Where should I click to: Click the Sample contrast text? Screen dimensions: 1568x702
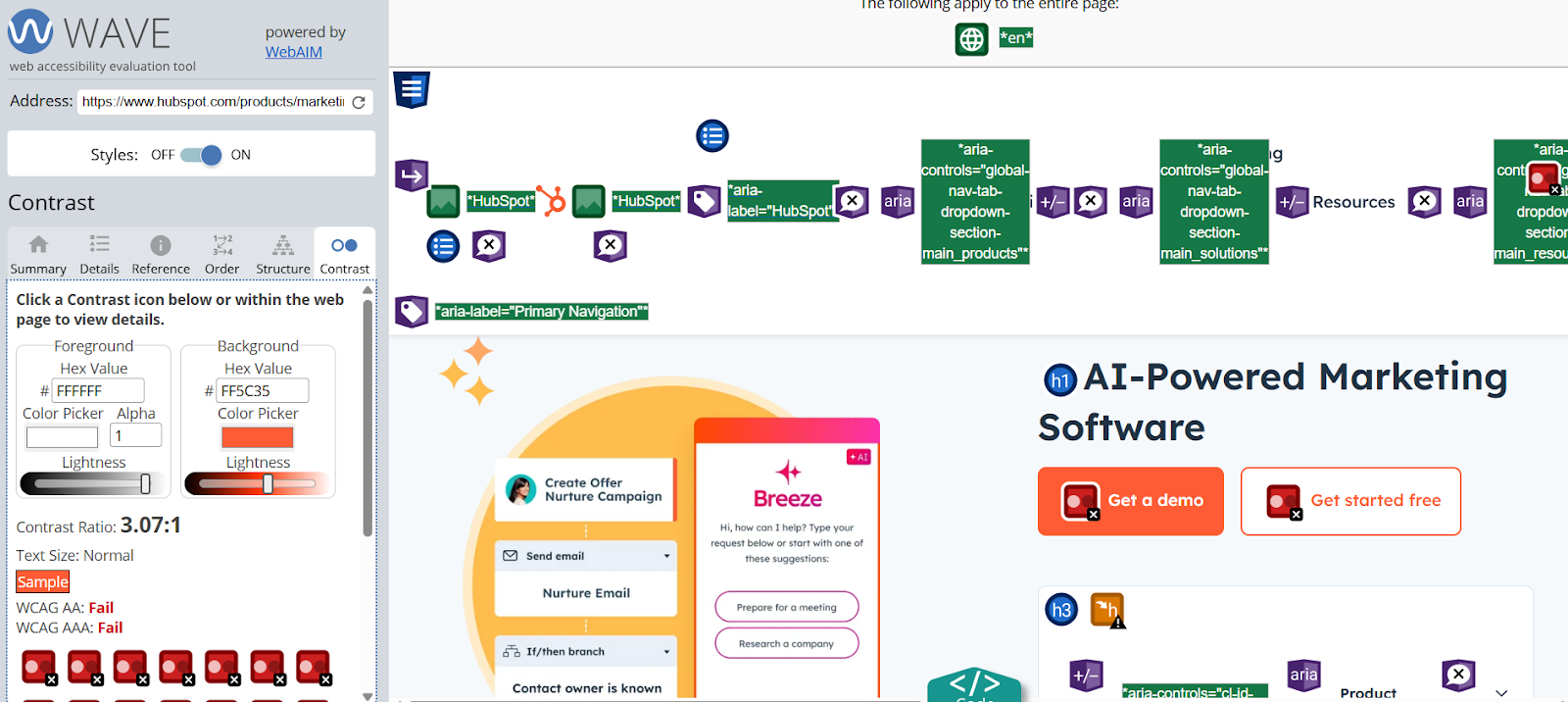click(x=43, y=582)
